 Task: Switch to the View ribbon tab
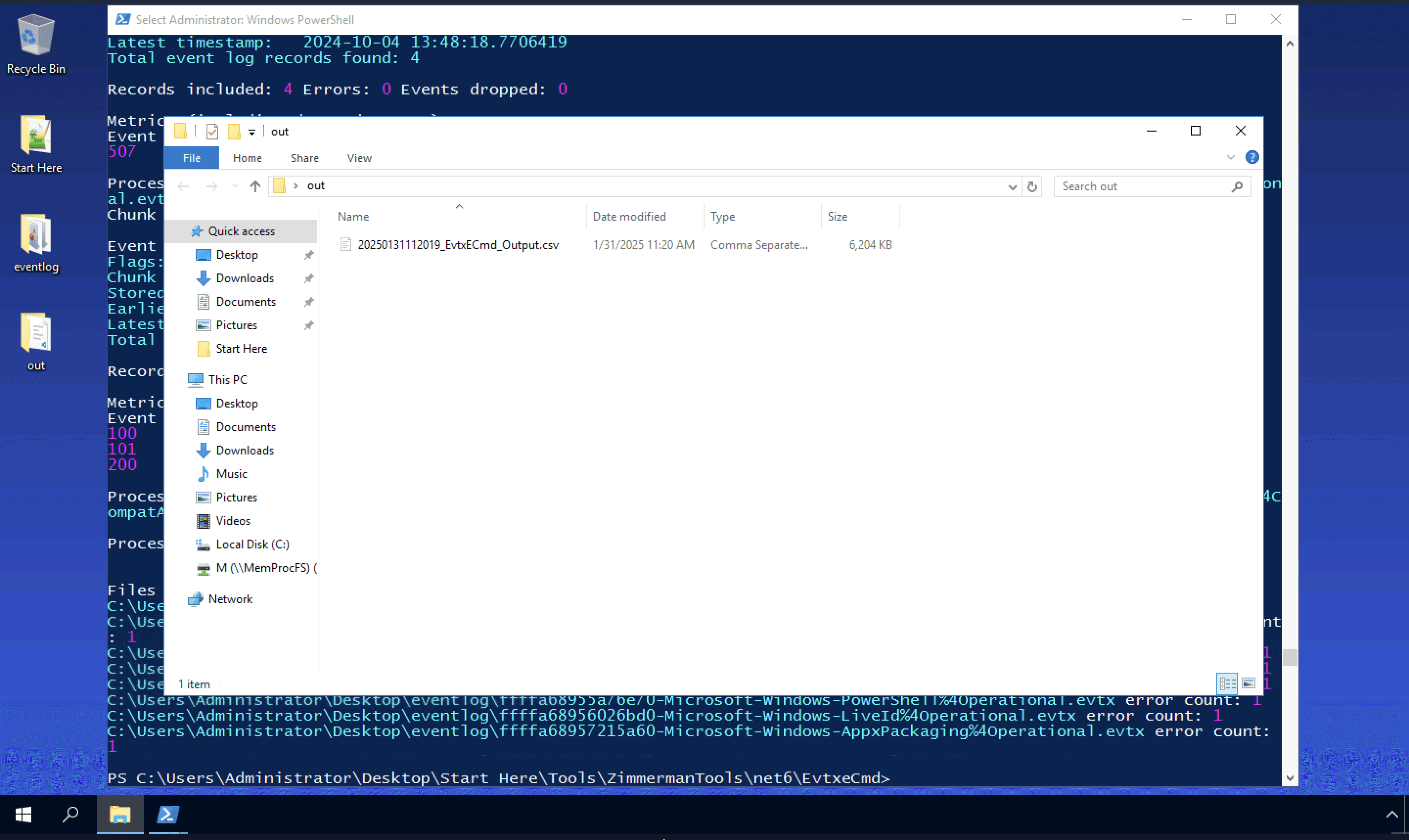[x=359, y=158]
